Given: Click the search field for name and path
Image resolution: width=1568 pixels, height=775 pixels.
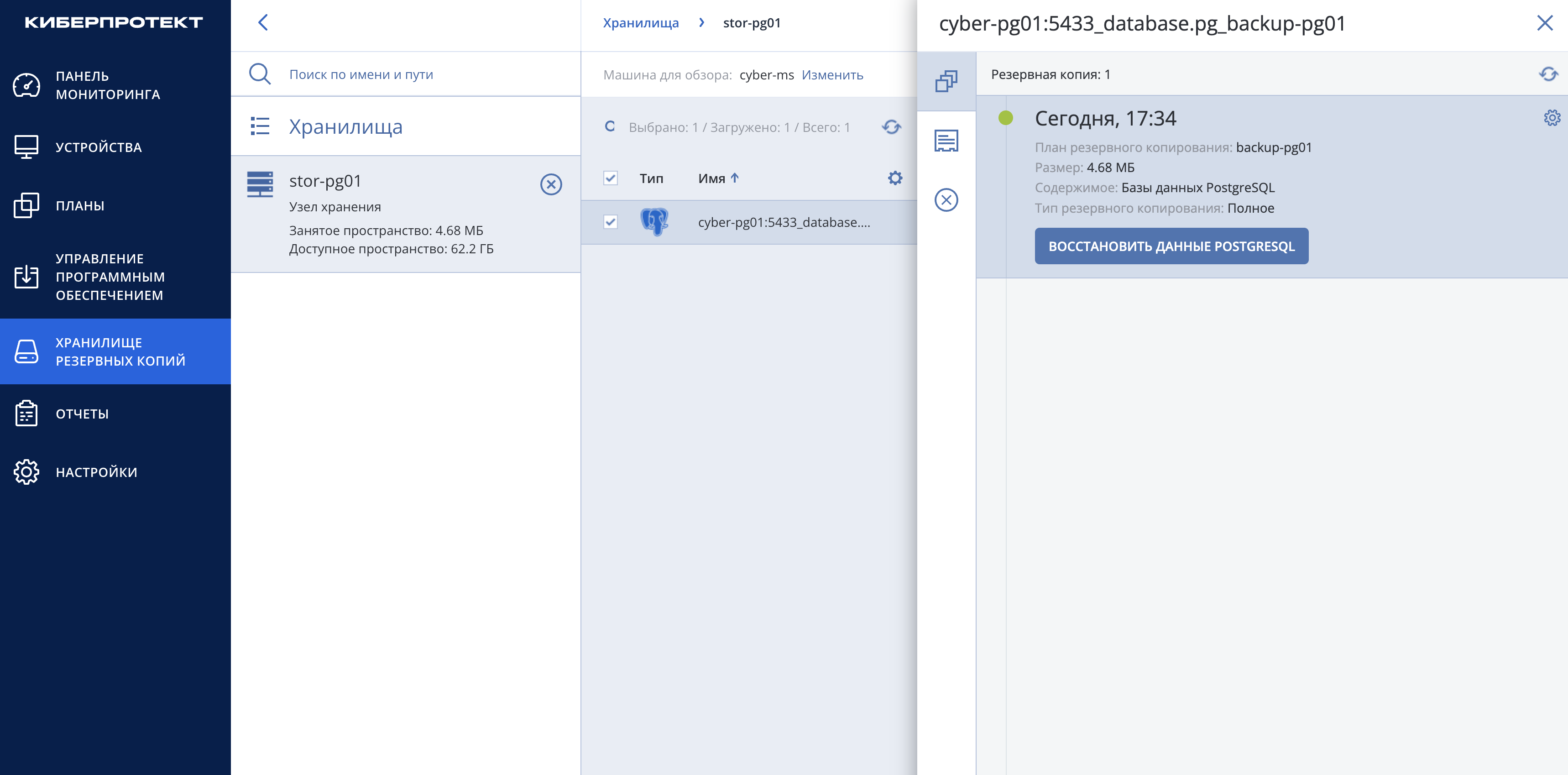Looking at the screenshot, I should click(405, 74).
